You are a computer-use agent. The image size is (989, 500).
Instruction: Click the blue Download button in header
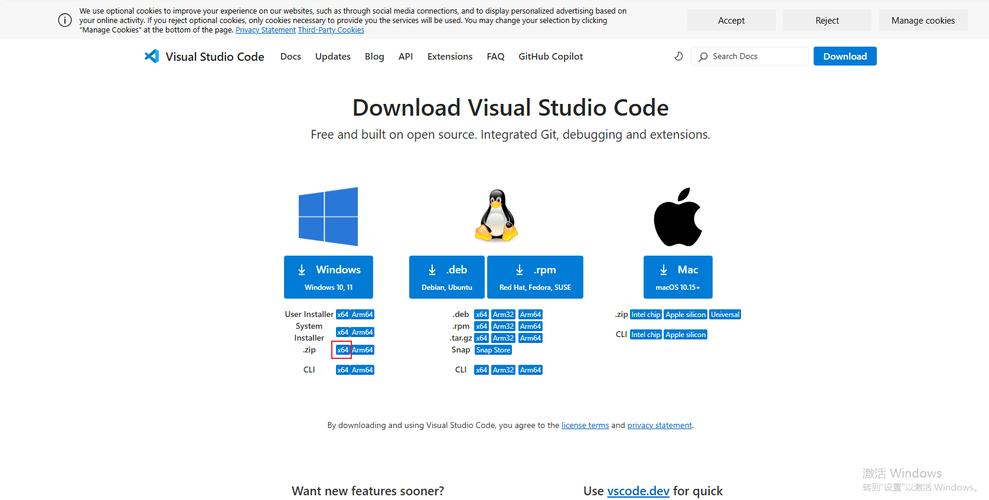click(x=845, y=56)
